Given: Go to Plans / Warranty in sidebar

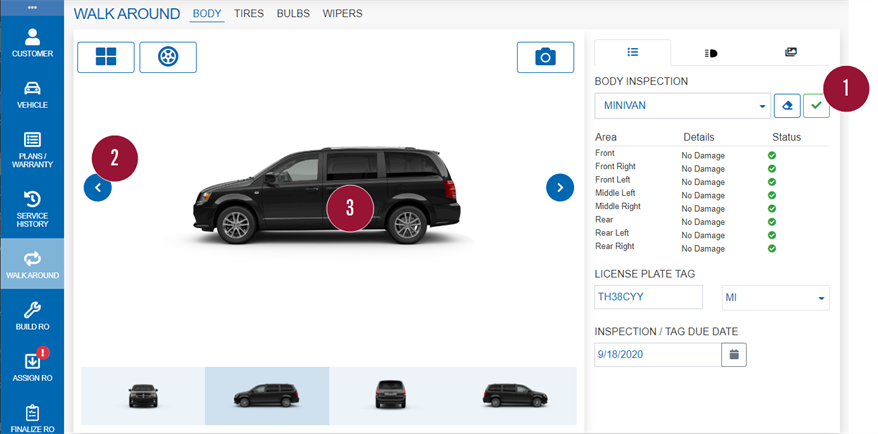Looking at the screenshot, I should coord(32,150).
